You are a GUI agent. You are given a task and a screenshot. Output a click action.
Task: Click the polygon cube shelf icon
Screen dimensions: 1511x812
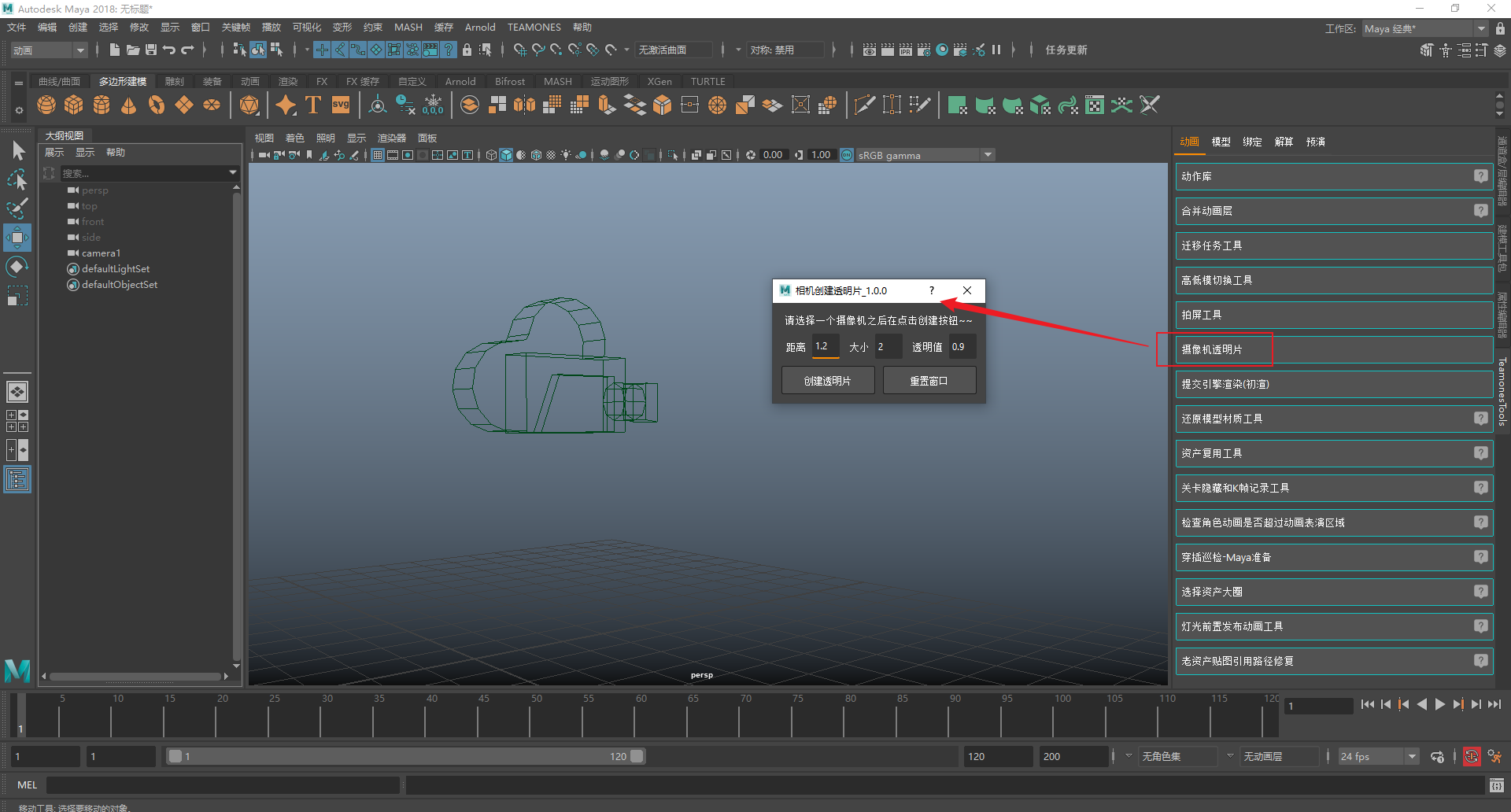74,105
